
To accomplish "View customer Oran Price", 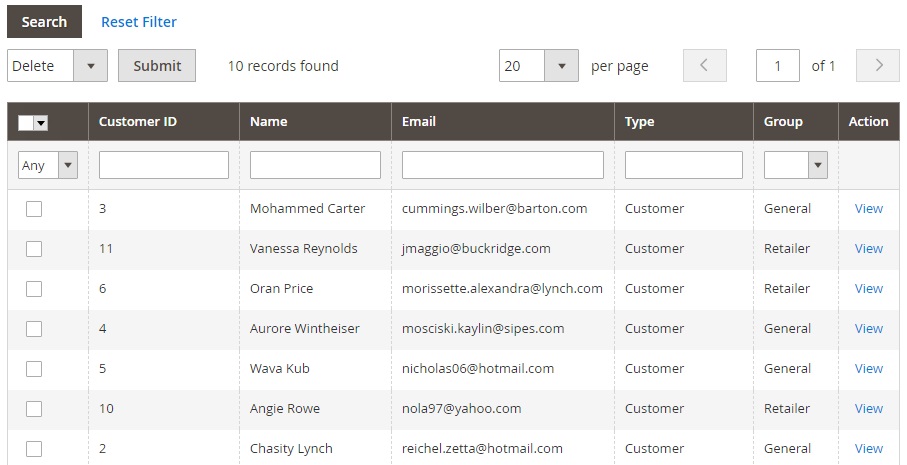I will click(x=868, y=289).
